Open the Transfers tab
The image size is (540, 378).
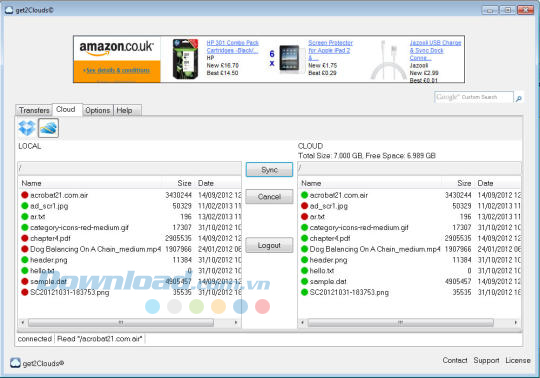(34, 110)
